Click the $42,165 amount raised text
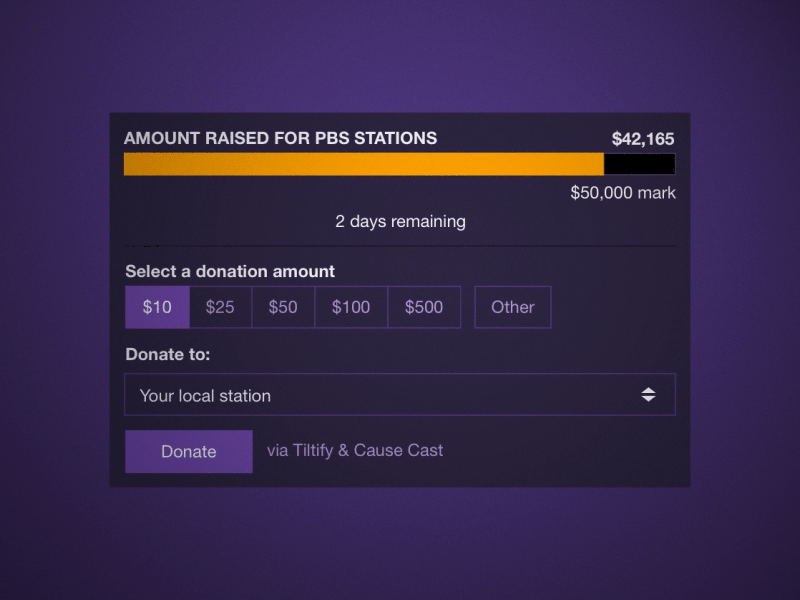 point(644,138)
